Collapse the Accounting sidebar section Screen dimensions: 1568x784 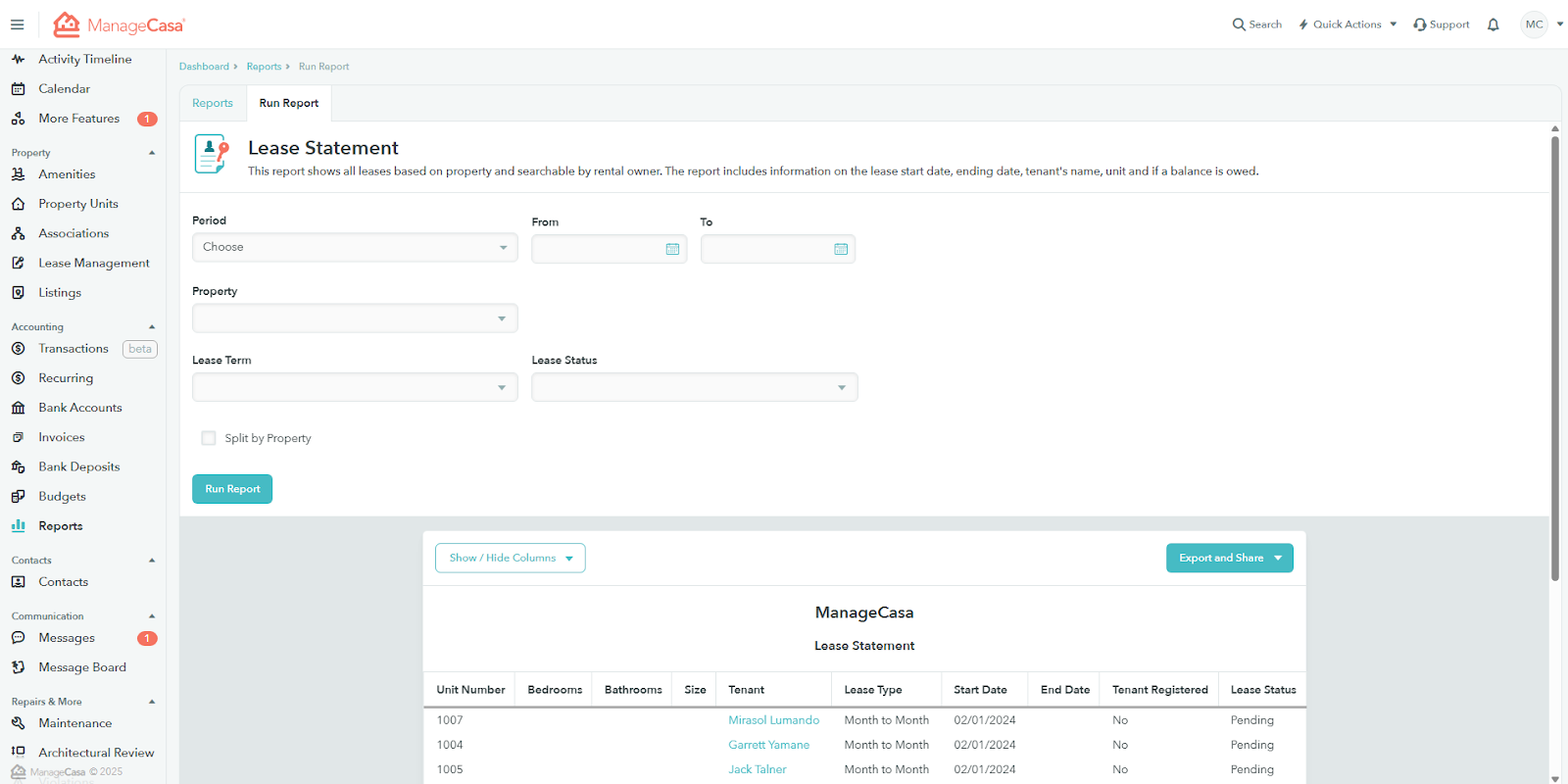pos(152,326)
